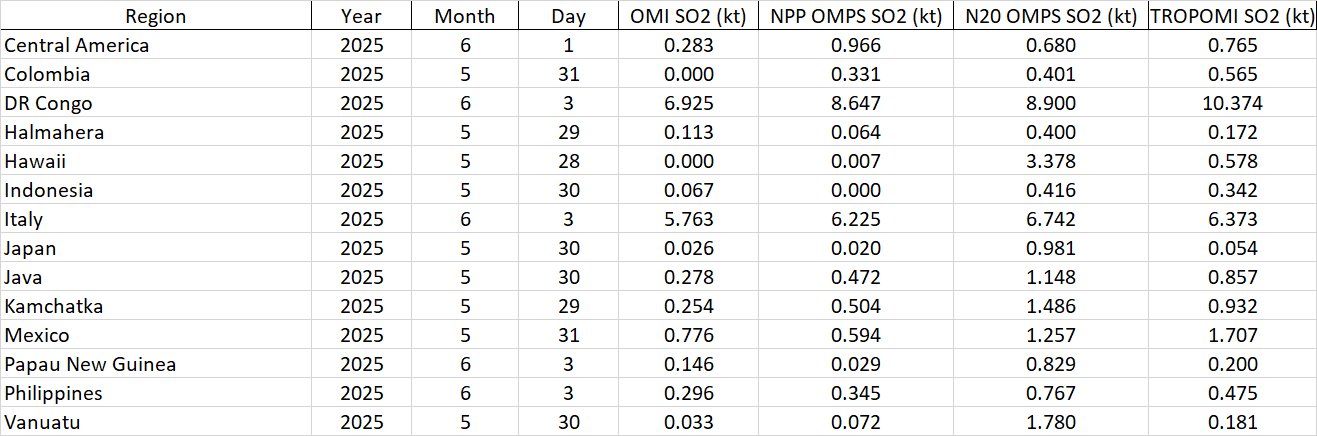
Task: Click the DR Congo row label
Action: [x=44, y=103]
